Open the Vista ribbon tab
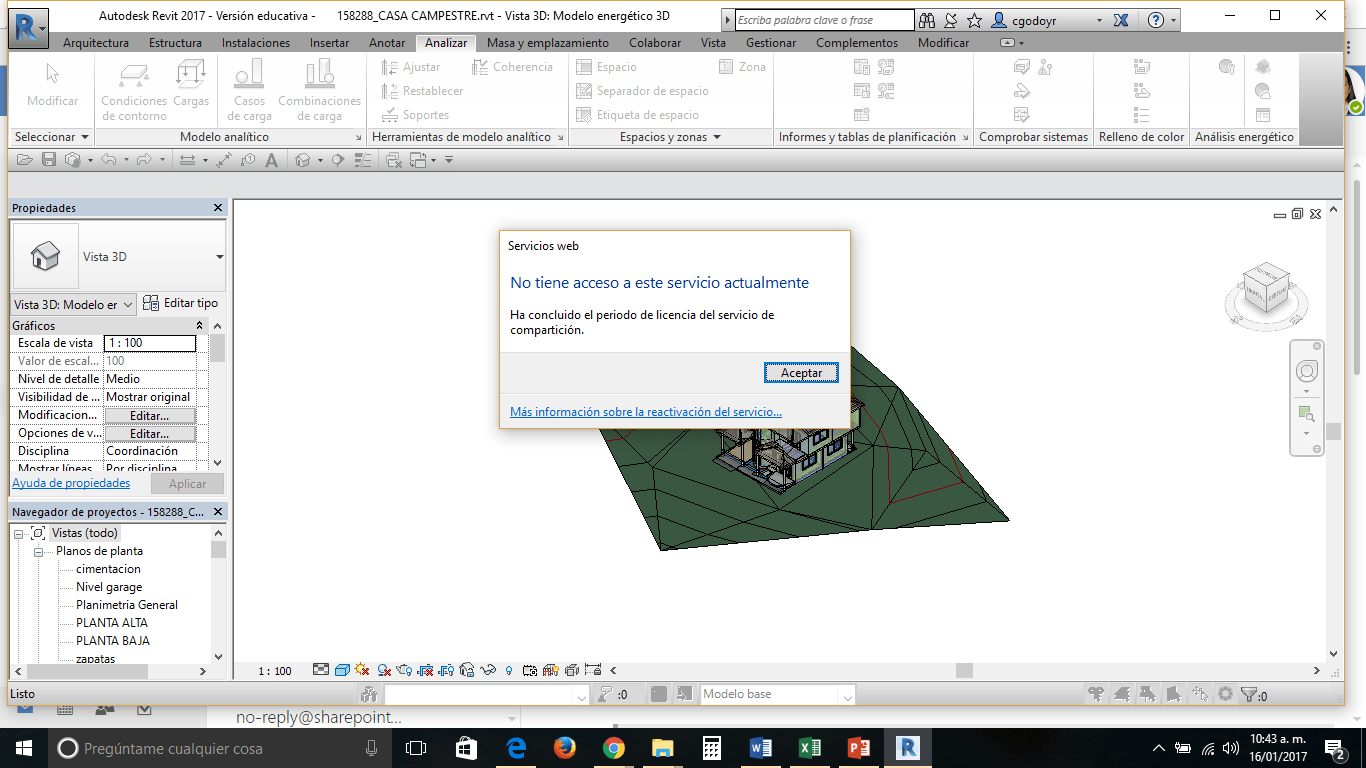Viewport: 1366px width, 768px height. (713, 43)
